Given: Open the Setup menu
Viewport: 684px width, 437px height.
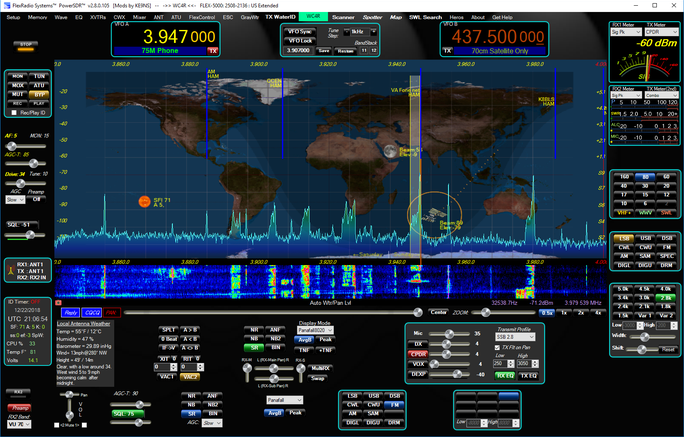Looking at the screenshot, I should point(14,17).
